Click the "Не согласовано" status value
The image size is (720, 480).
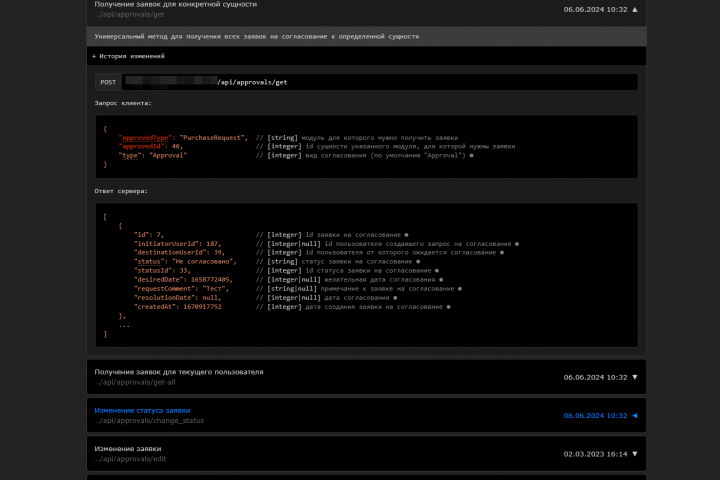coord(202,262)
